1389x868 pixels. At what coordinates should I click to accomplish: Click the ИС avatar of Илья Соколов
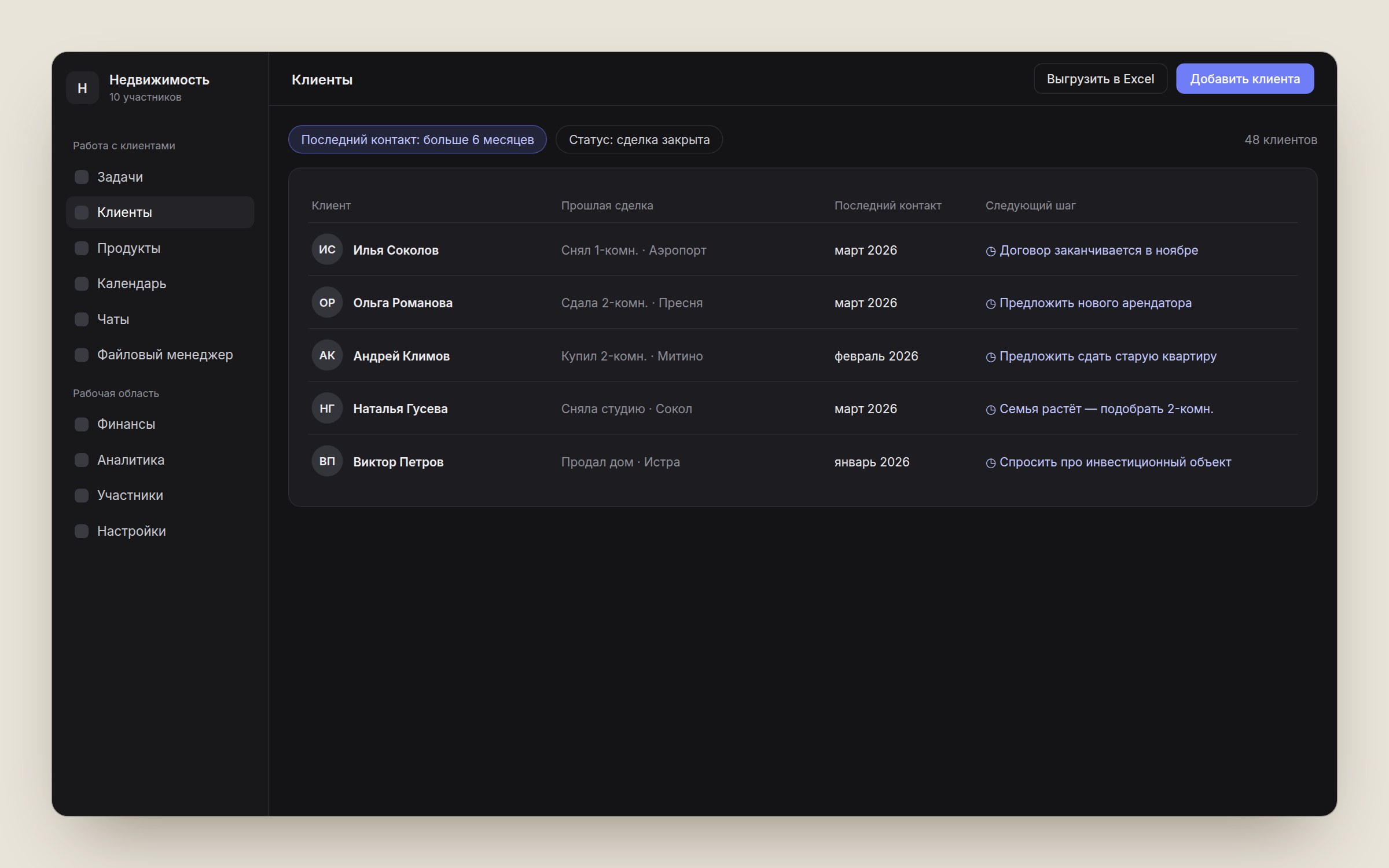tap(327, 249)
